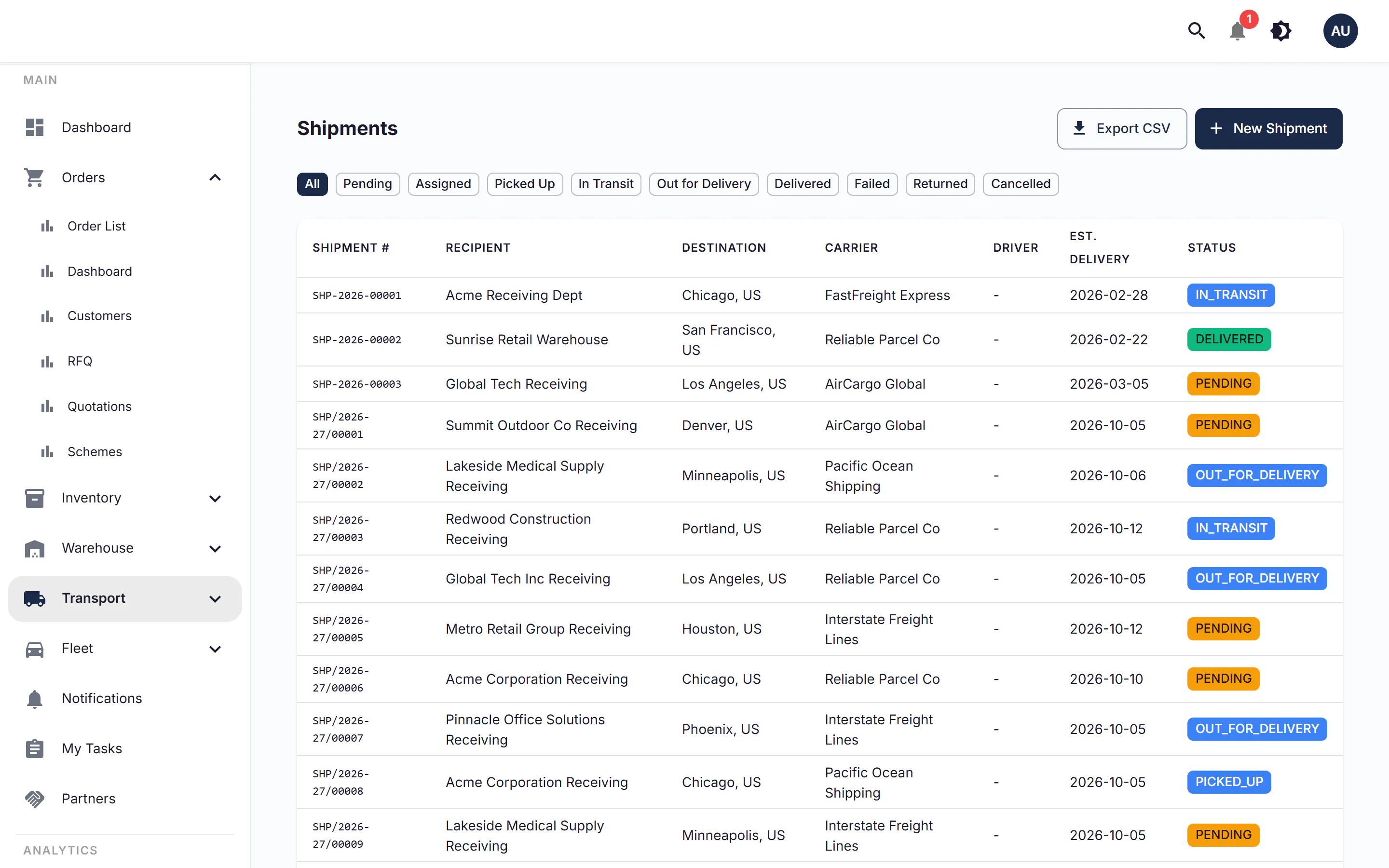Screen dimensions: 1389x868
Task: Open the search magnifier icon
Action: pos(1196,30)
